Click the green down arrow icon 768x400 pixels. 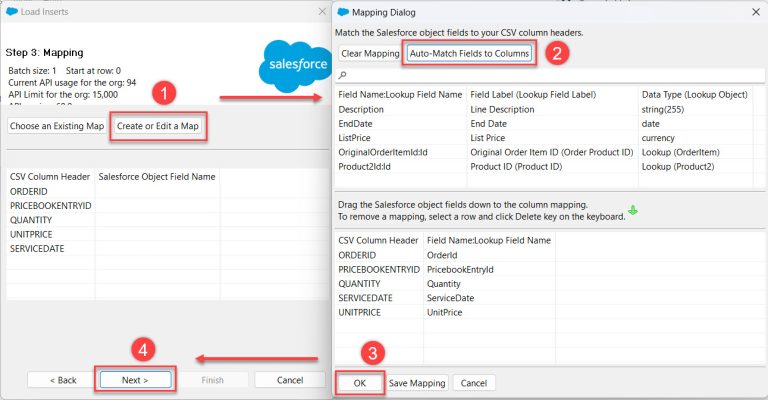tap(633, 211)
